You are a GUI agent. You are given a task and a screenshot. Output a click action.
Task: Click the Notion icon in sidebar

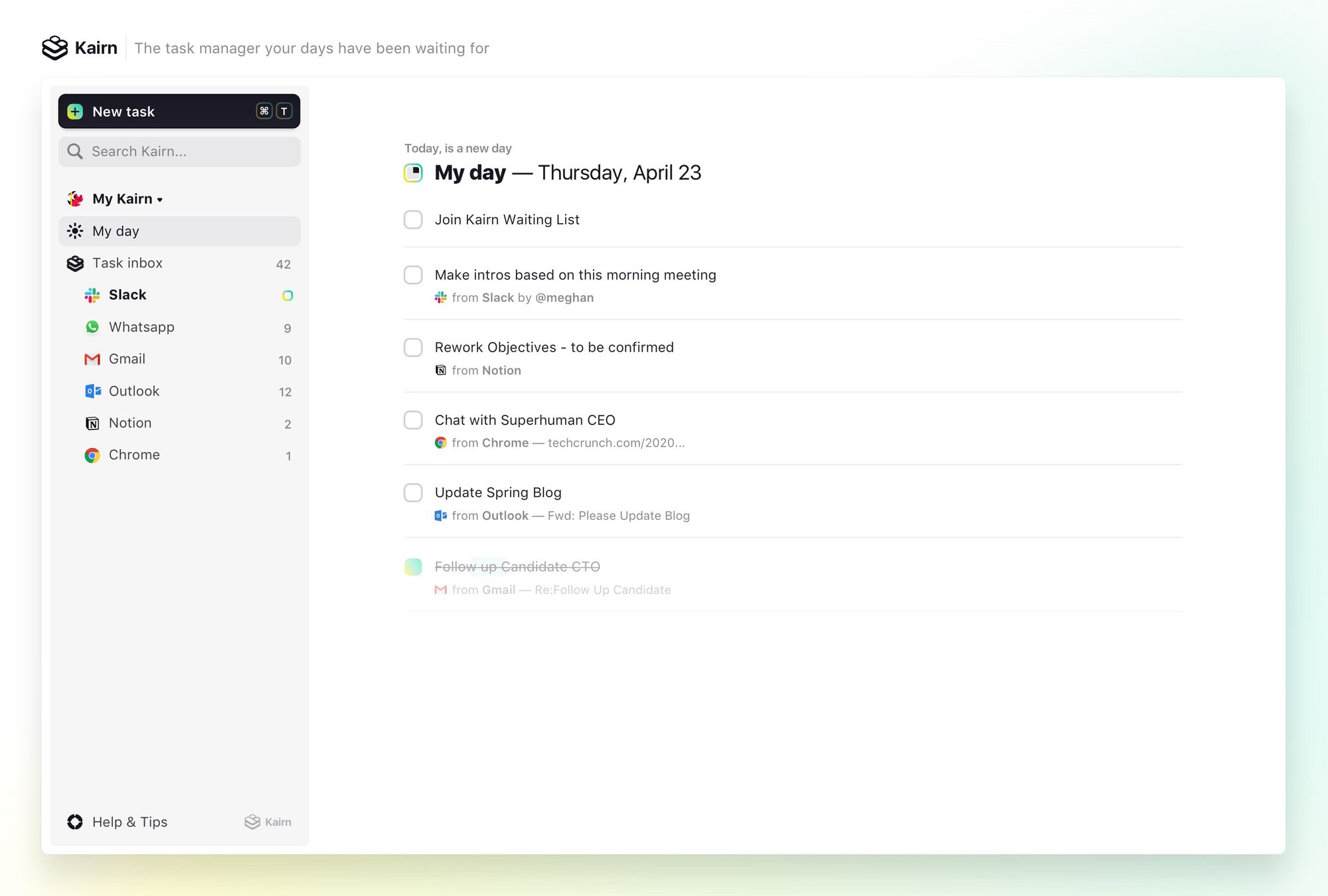coord(92,423)
